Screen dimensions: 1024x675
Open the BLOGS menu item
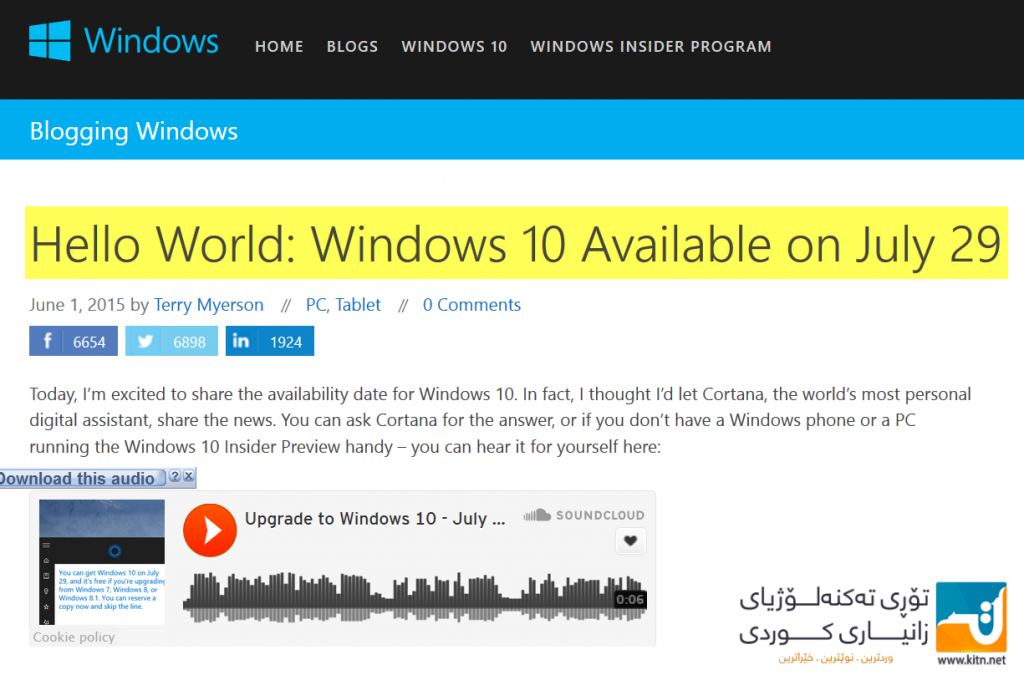(x=352, y=46)
